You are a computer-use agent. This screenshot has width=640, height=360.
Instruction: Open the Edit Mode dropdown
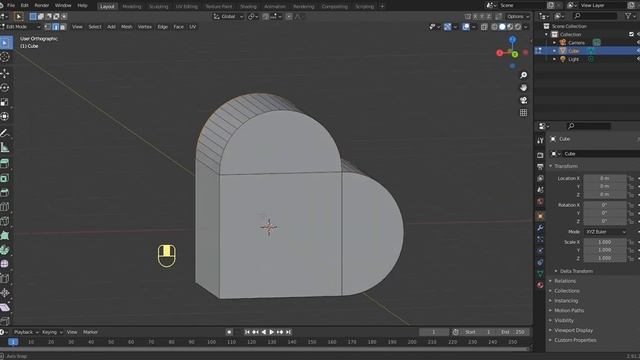click(20, 27)
